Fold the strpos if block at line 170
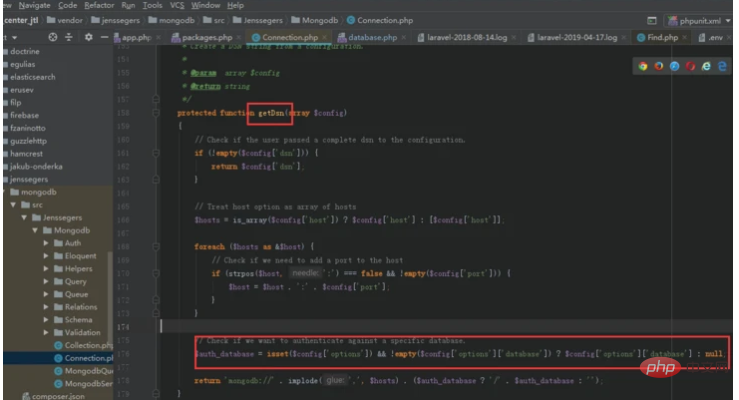This screenshot has height=400, width=739. [x=156, y=273]
